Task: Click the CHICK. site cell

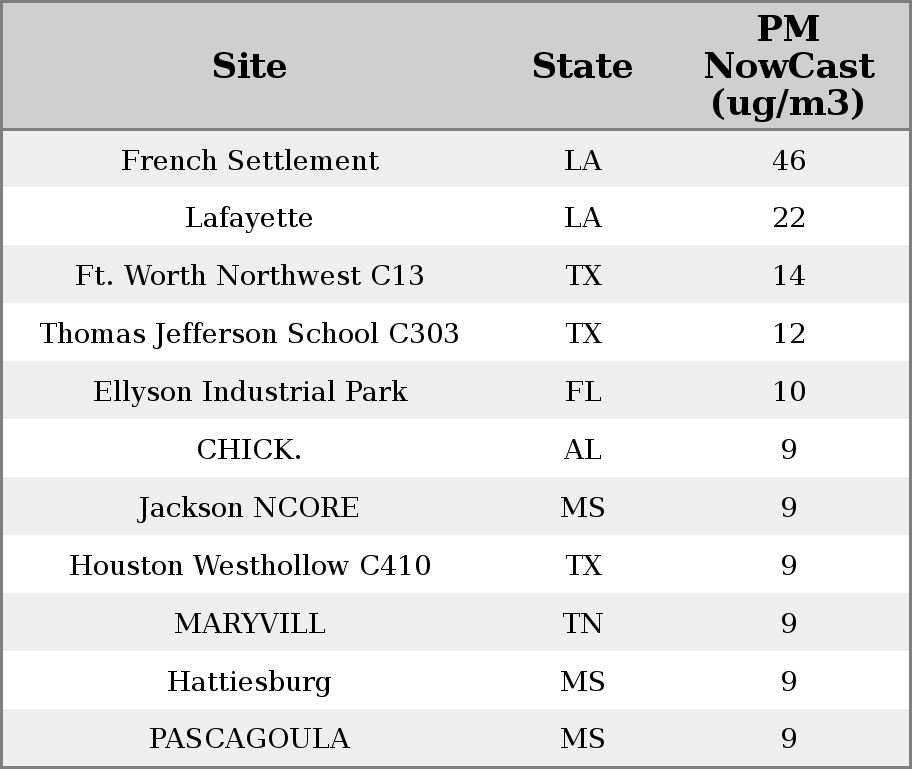Action: pos(249,450)
